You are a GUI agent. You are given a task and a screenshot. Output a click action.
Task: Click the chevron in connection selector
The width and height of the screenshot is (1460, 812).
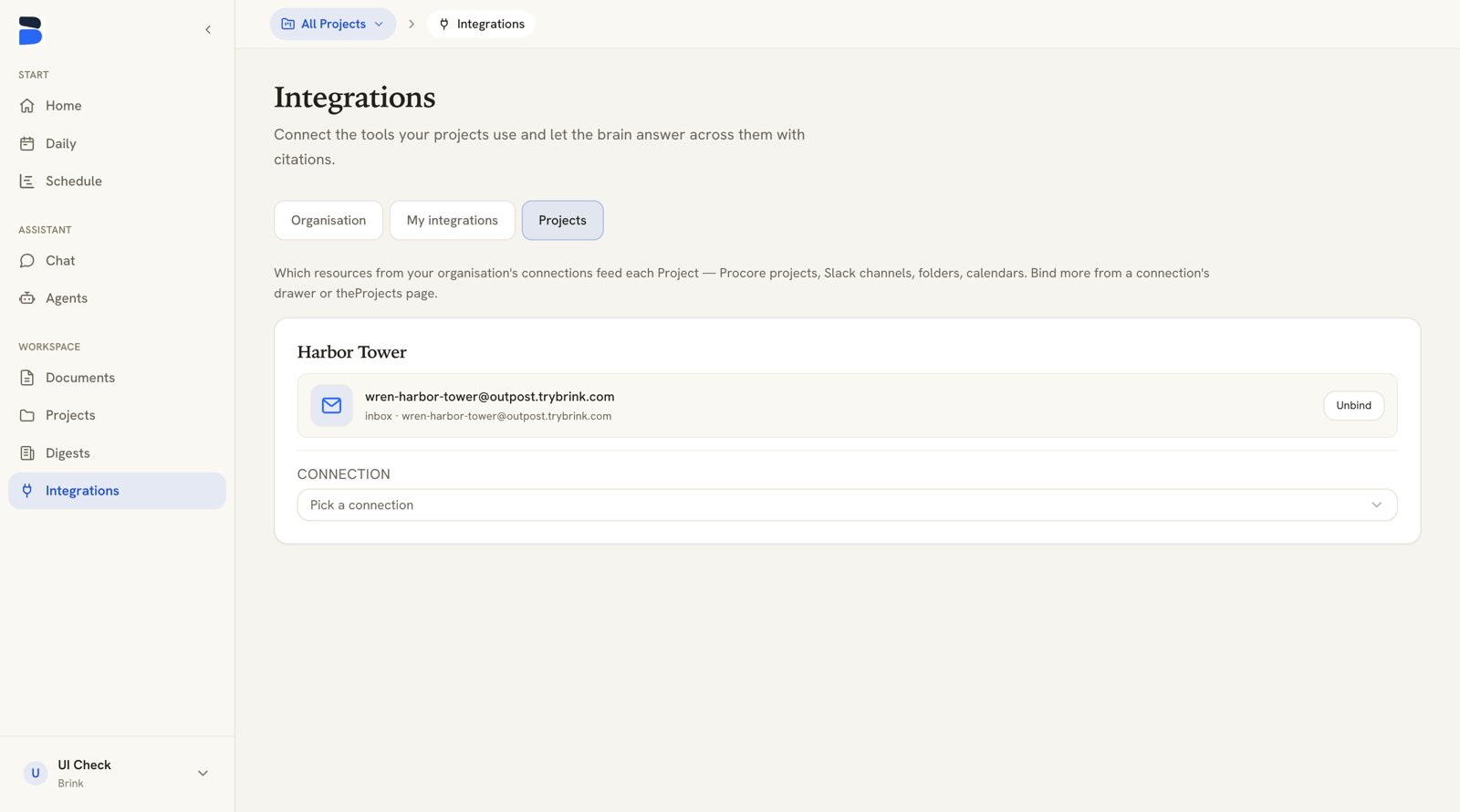coord(1376,505)
